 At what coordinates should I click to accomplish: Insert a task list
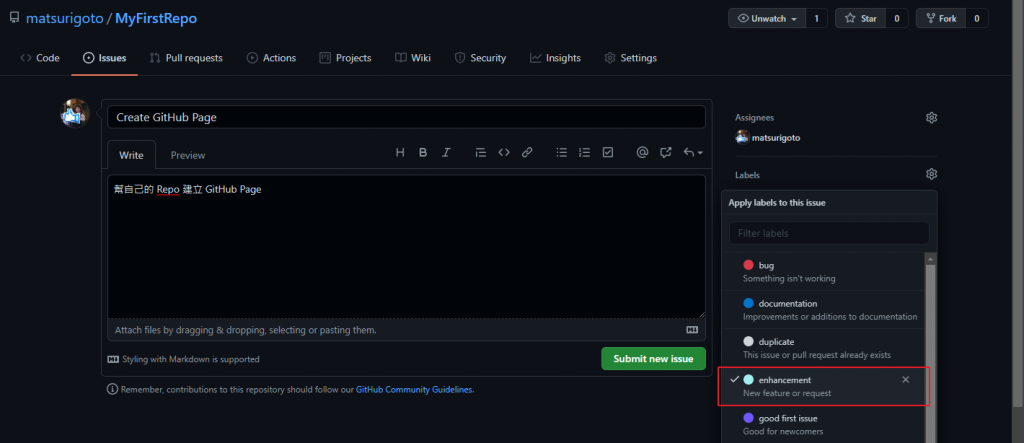608,152
